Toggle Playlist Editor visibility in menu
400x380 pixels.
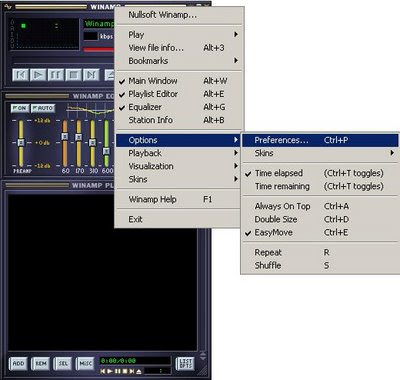[x=178, y=94]
